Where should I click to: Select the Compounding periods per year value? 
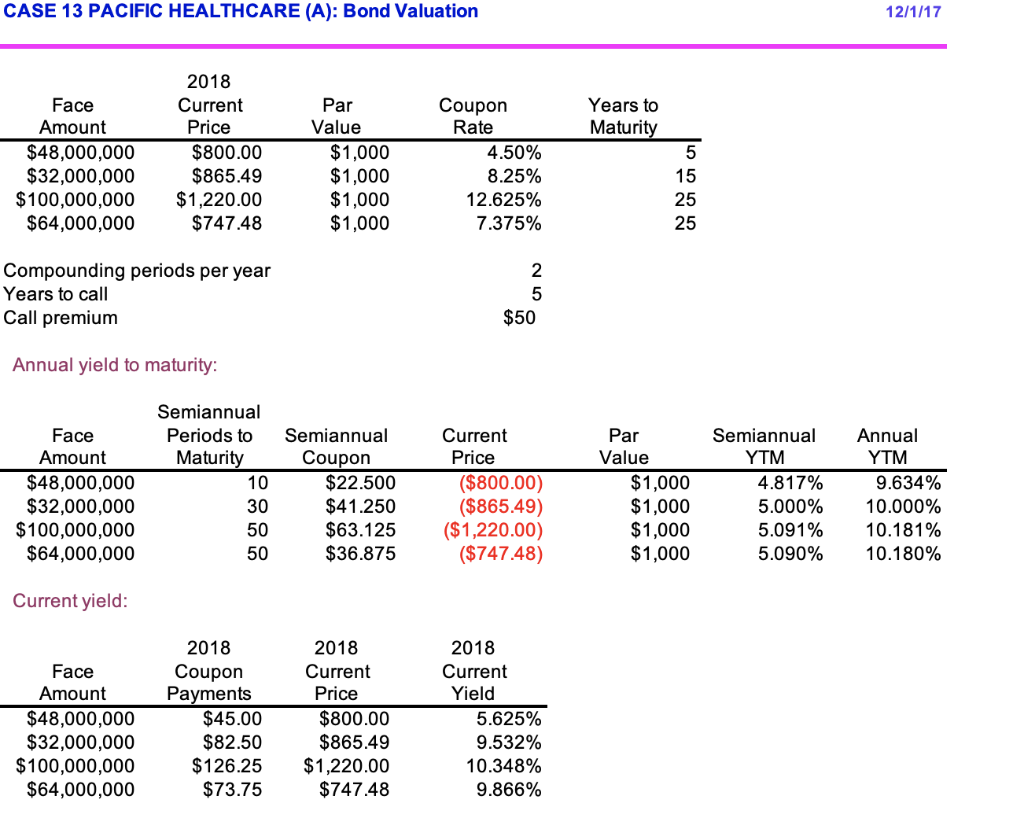[536, 270]
